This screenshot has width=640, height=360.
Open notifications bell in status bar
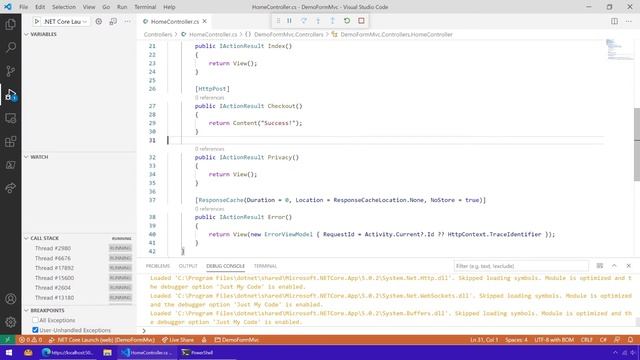(631, 340)
